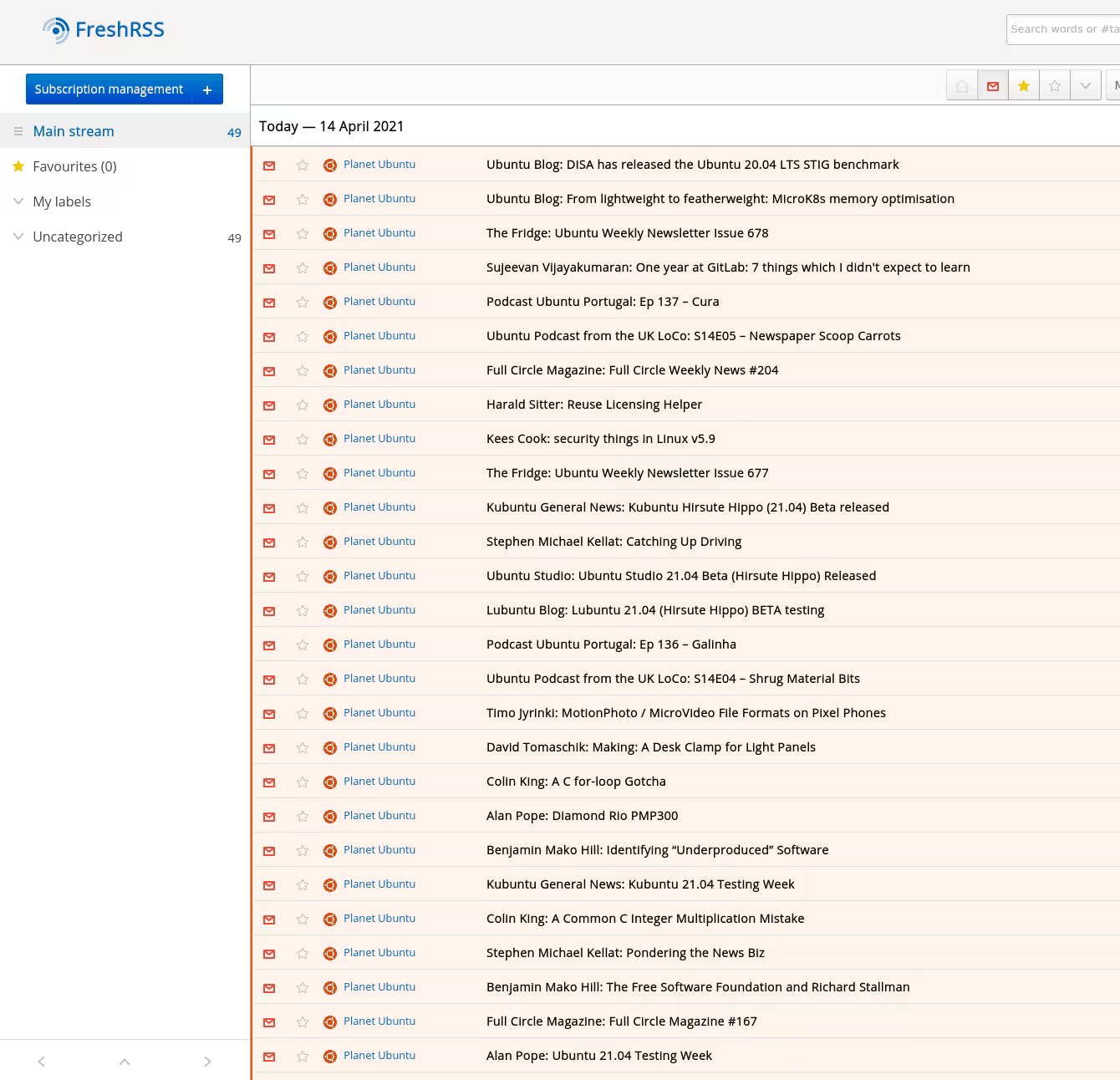Jump up using the bottom up arrow
Viewport: 1120px width, 1080px height.
pyautogui.click(x=125, y=1062)
